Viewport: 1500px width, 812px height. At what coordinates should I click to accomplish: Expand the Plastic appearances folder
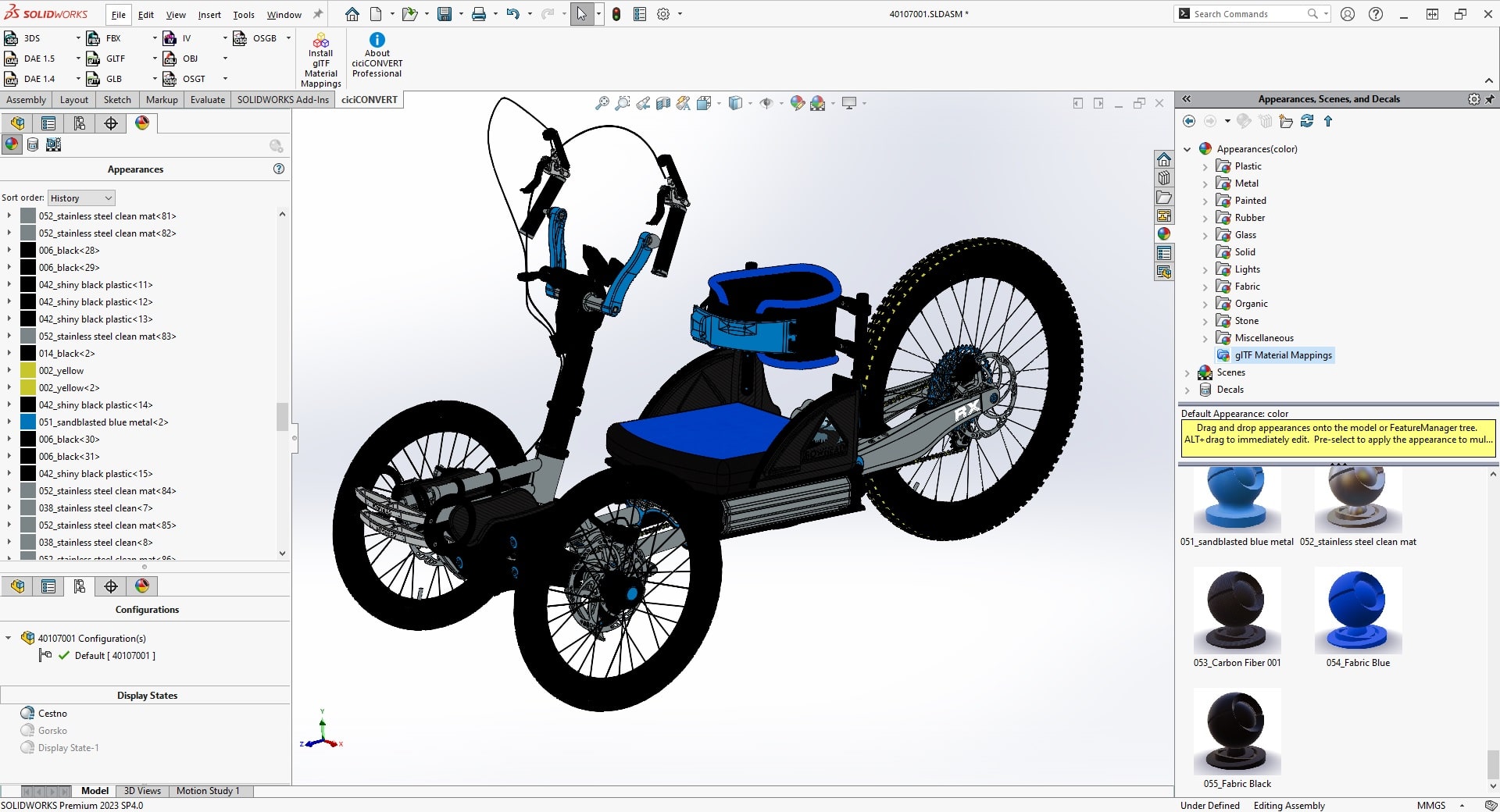[1205, 167]
